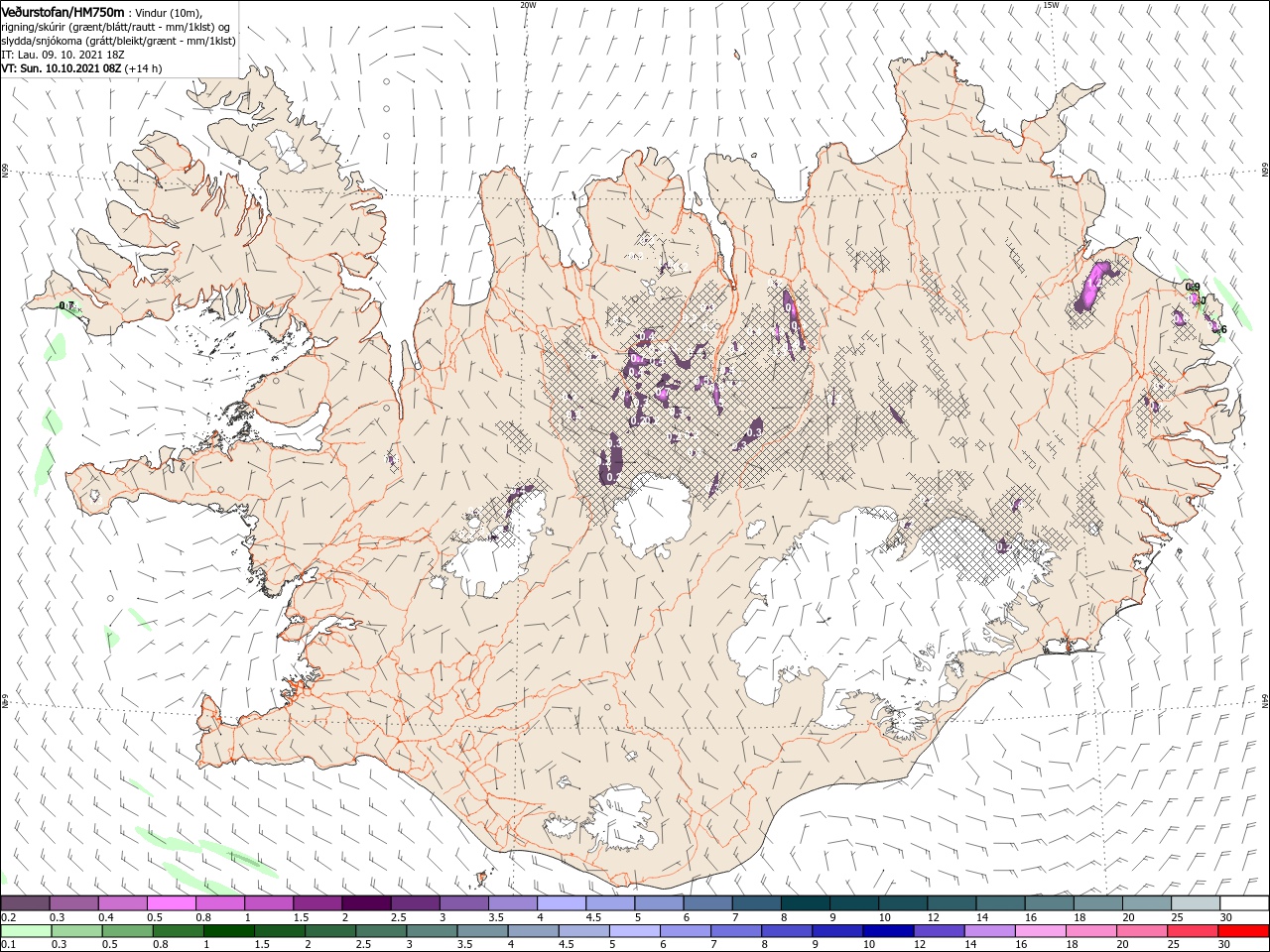
Task: Select the lower-row swatch between 2.5 and 3
Action: pyautogui.click(x=381, y=931)
